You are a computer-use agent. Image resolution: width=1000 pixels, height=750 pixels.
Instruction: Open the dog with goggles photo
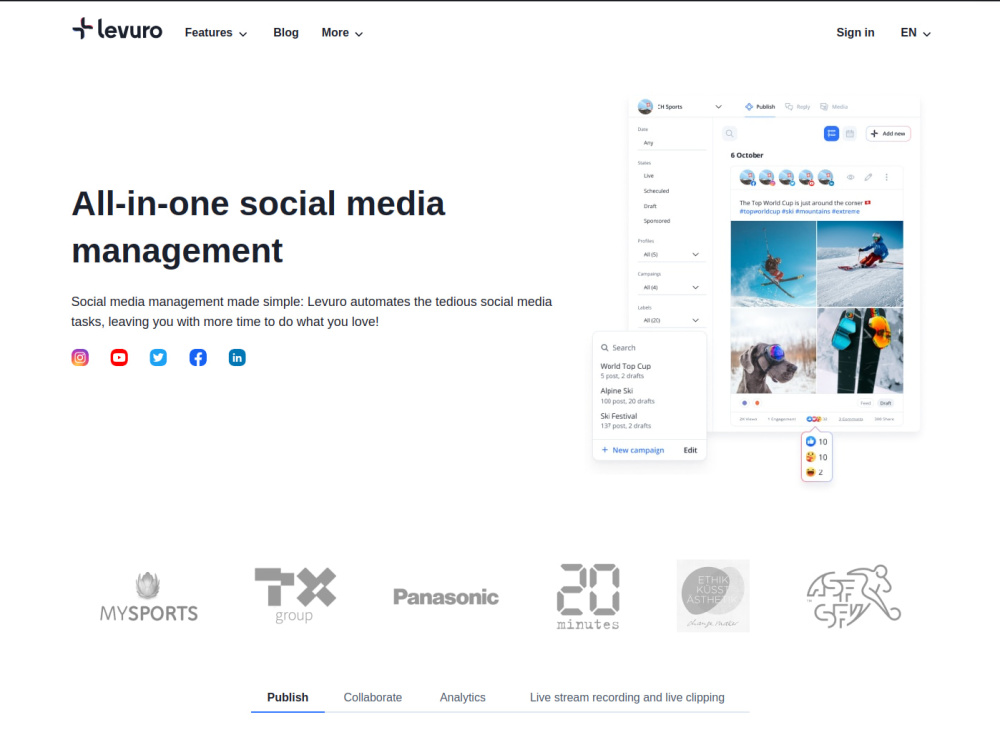[773, 351]
